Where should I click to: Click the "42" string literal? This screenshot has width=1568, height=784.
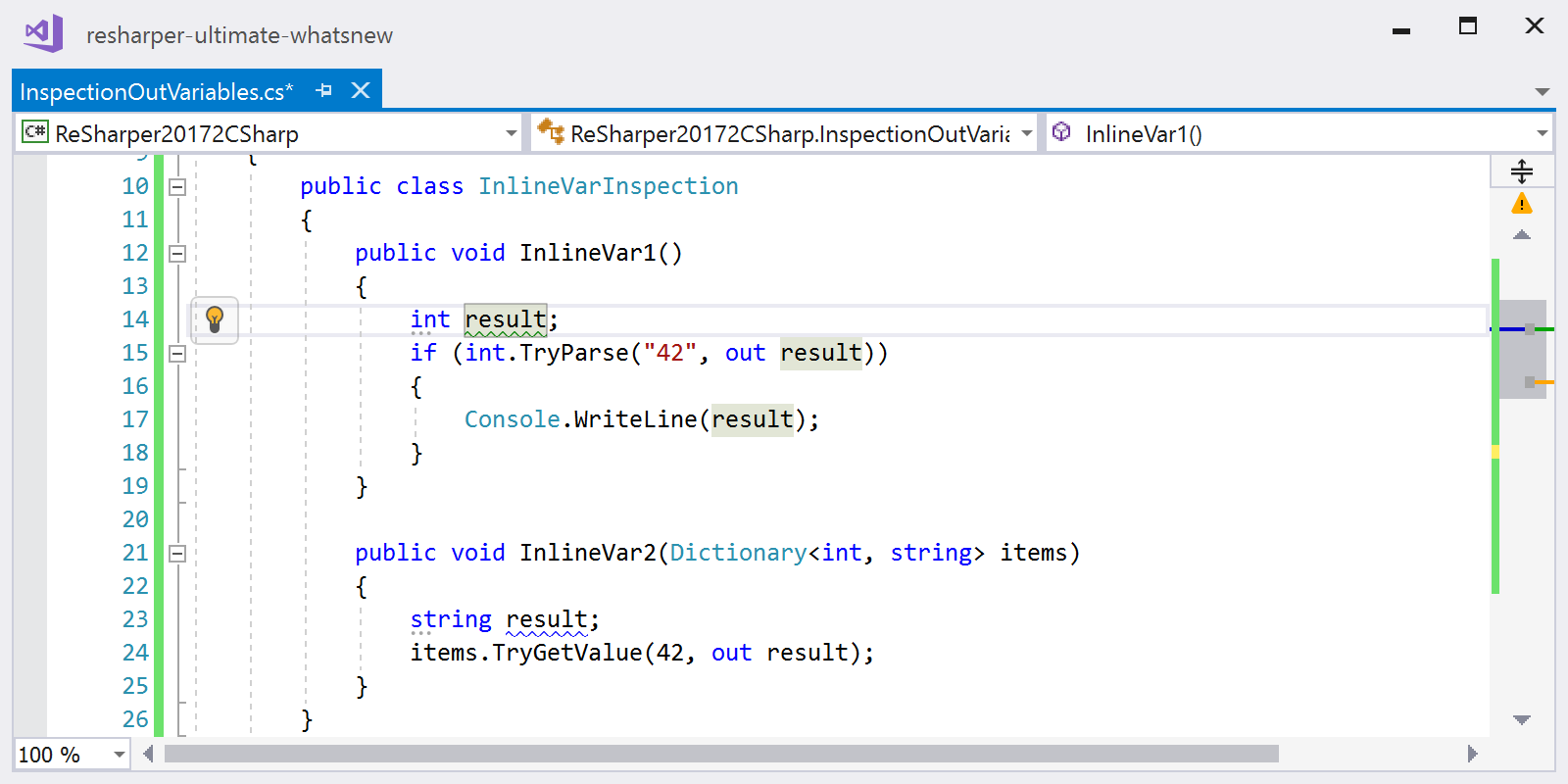669,353
